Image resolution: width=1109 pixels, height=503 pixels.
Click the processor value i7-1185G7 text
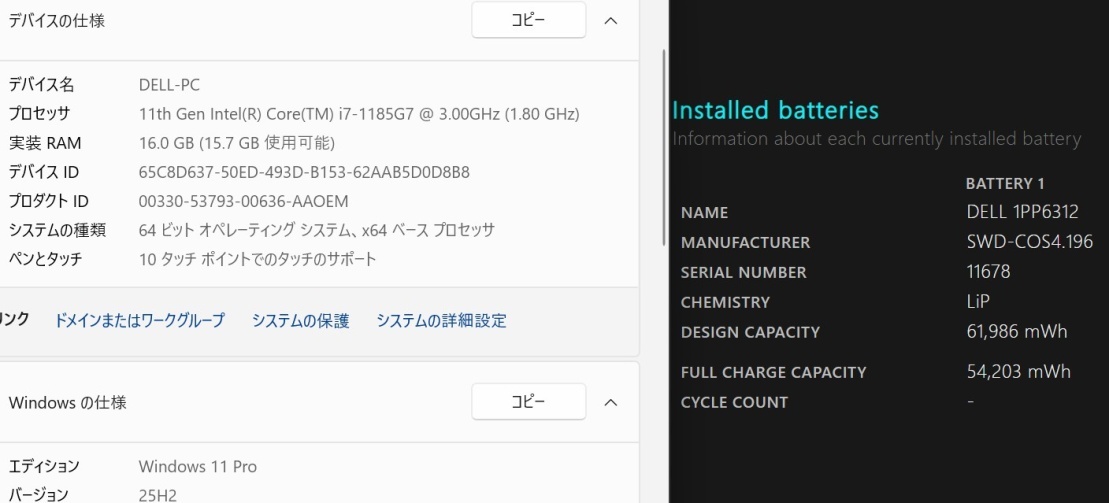pyautogui.click(x=359, y=114)
